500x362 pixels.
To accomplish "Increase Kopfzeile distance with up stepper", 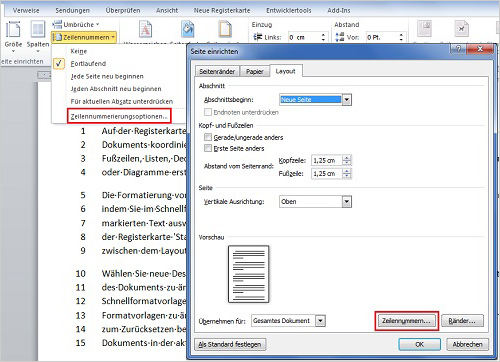I will (x=347, y=158).
